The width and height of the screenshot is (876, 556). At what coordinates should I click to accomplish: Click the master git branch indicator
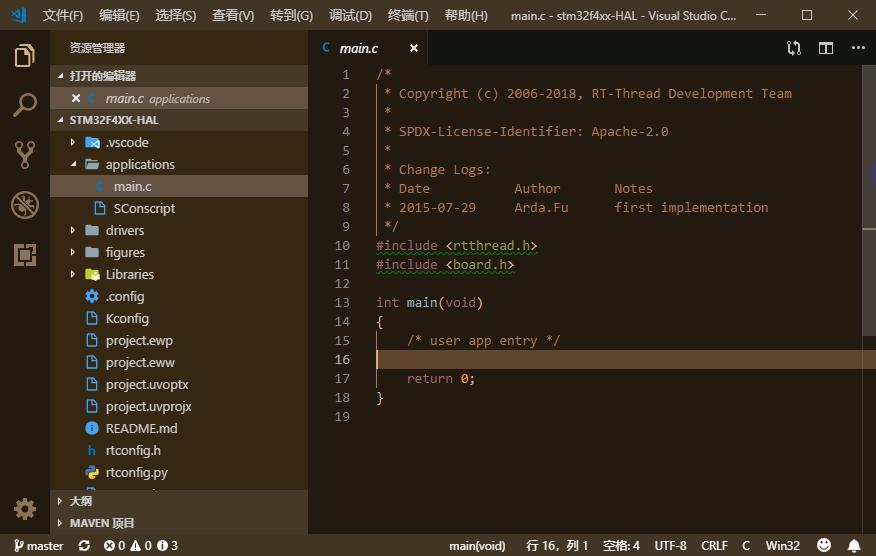[x=39, y=545]
